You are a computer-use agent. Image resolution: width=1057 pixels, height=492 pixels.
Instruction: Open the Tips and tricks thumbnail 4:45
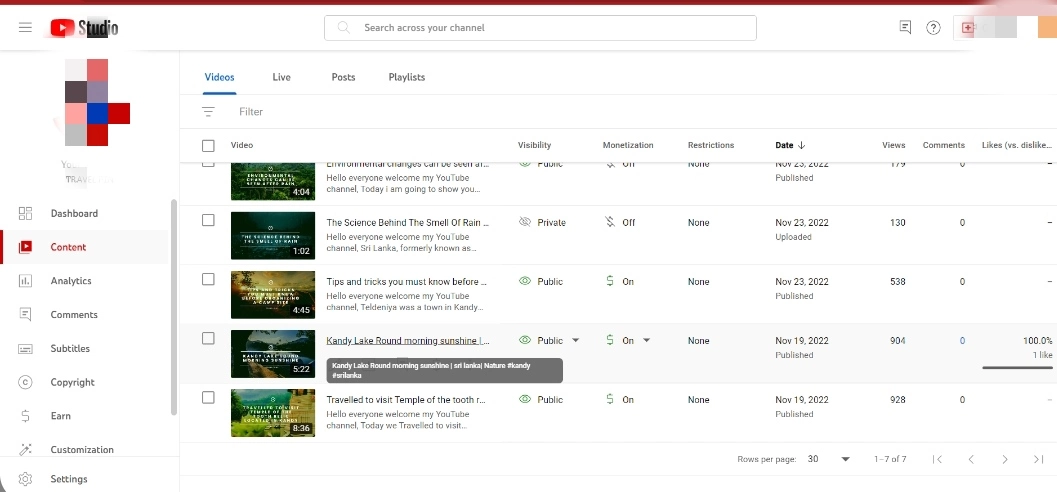tap(272, 295)
